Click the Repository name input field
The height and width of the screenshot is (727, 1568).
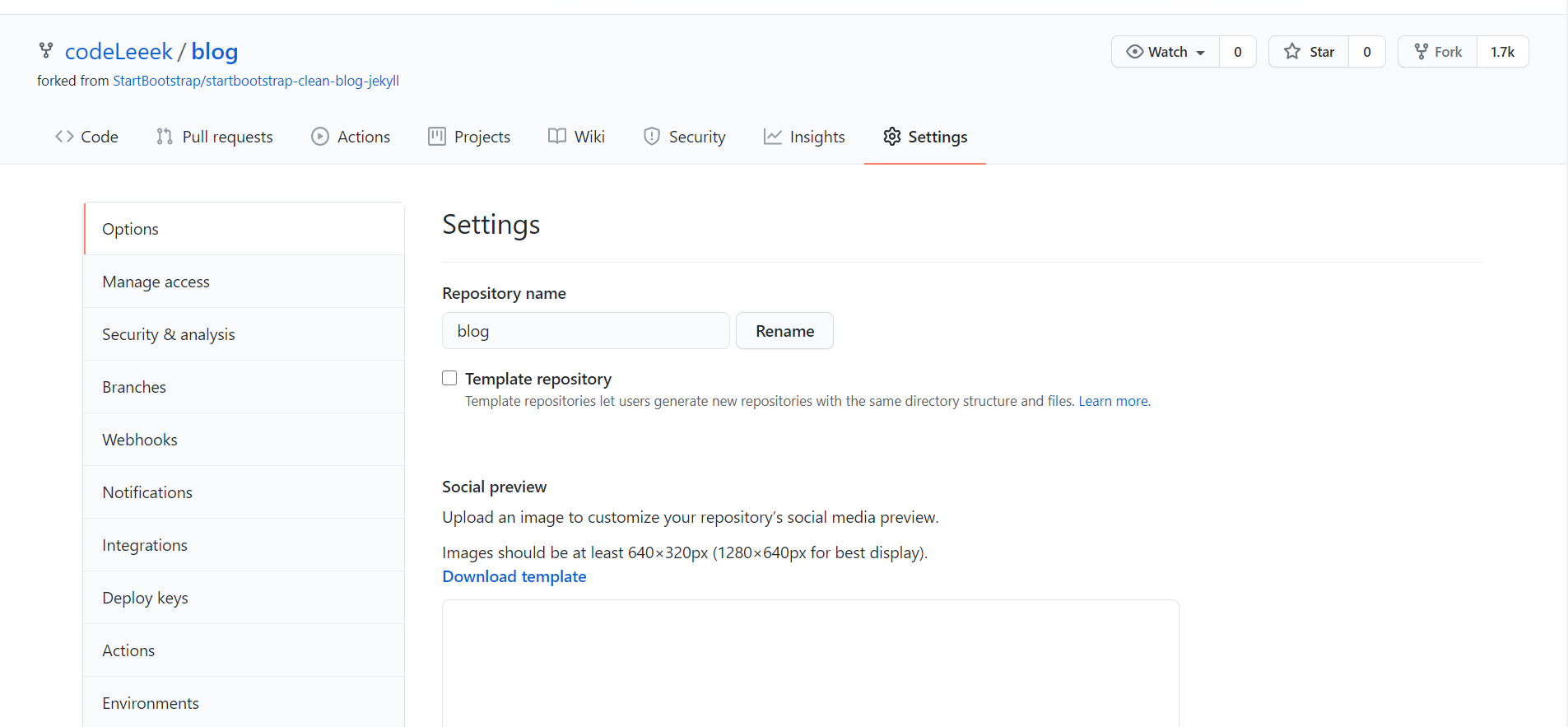click(x=586, y=331)
